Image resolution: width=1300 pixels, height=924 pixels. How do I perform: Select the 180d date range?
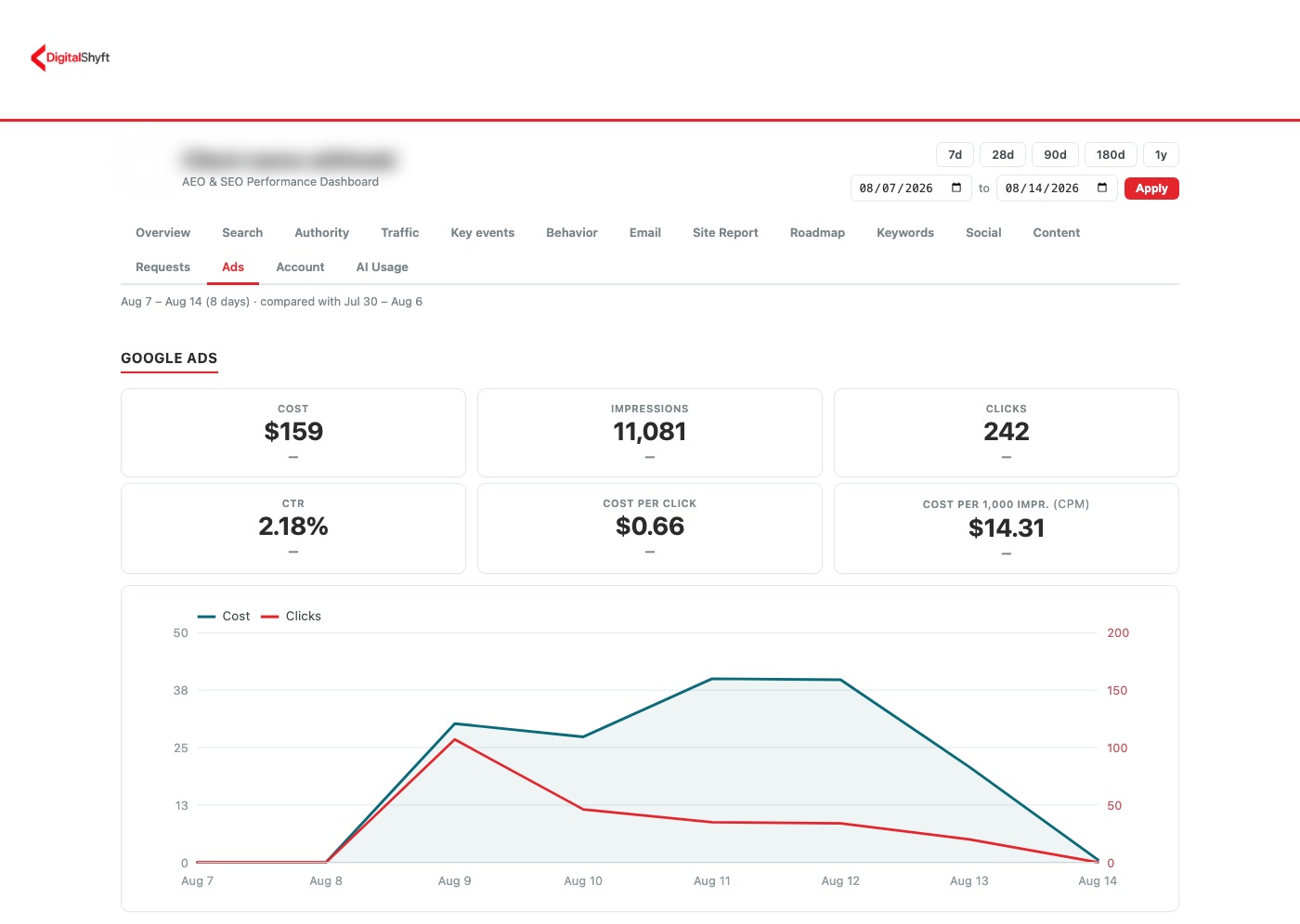coord(1111,155)
